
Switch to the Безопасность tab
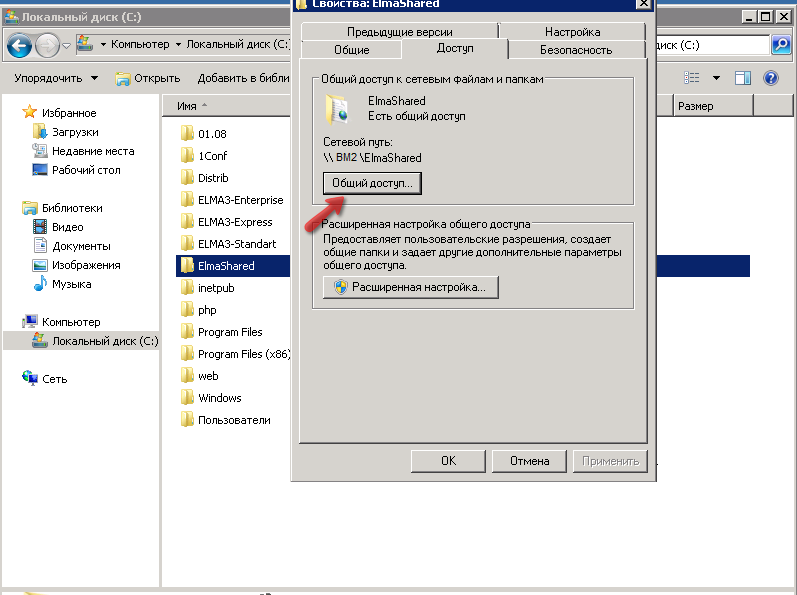pos(576,50)
